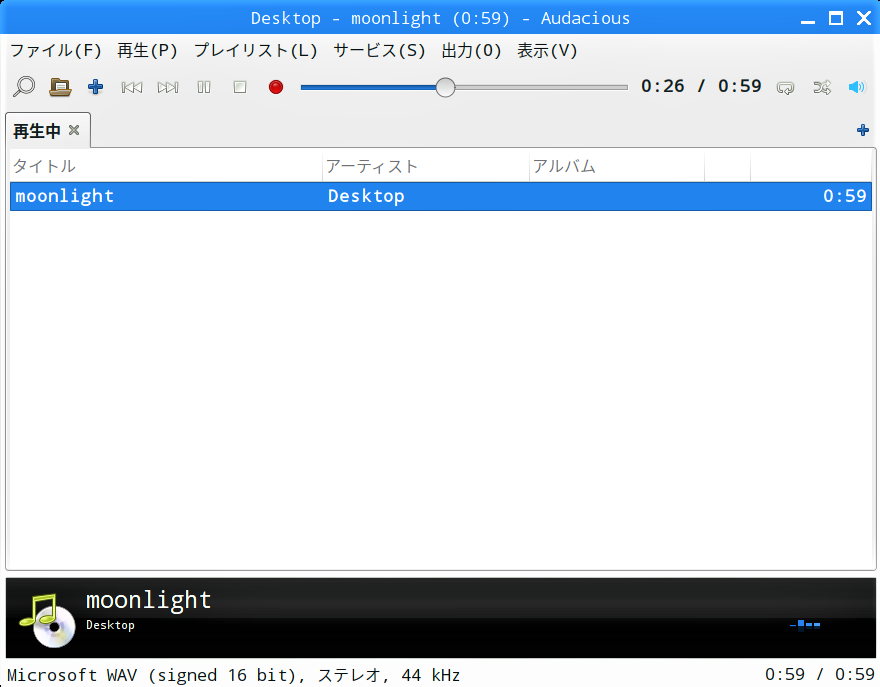This screenshot has width=880, height=687.
Task: Toggle shuffle mode
Action: pyautogui.click(x=822, y=88)
